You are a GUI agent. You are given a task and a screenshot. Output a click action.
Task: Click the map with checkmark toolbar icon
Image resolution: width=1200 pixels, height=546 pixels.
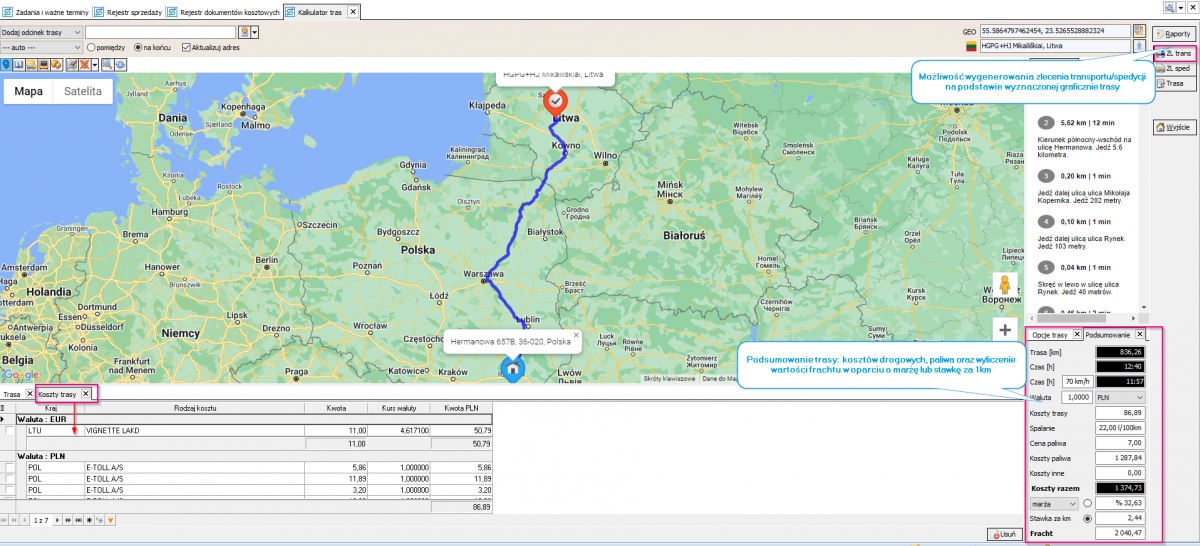[x=72, y=65]
